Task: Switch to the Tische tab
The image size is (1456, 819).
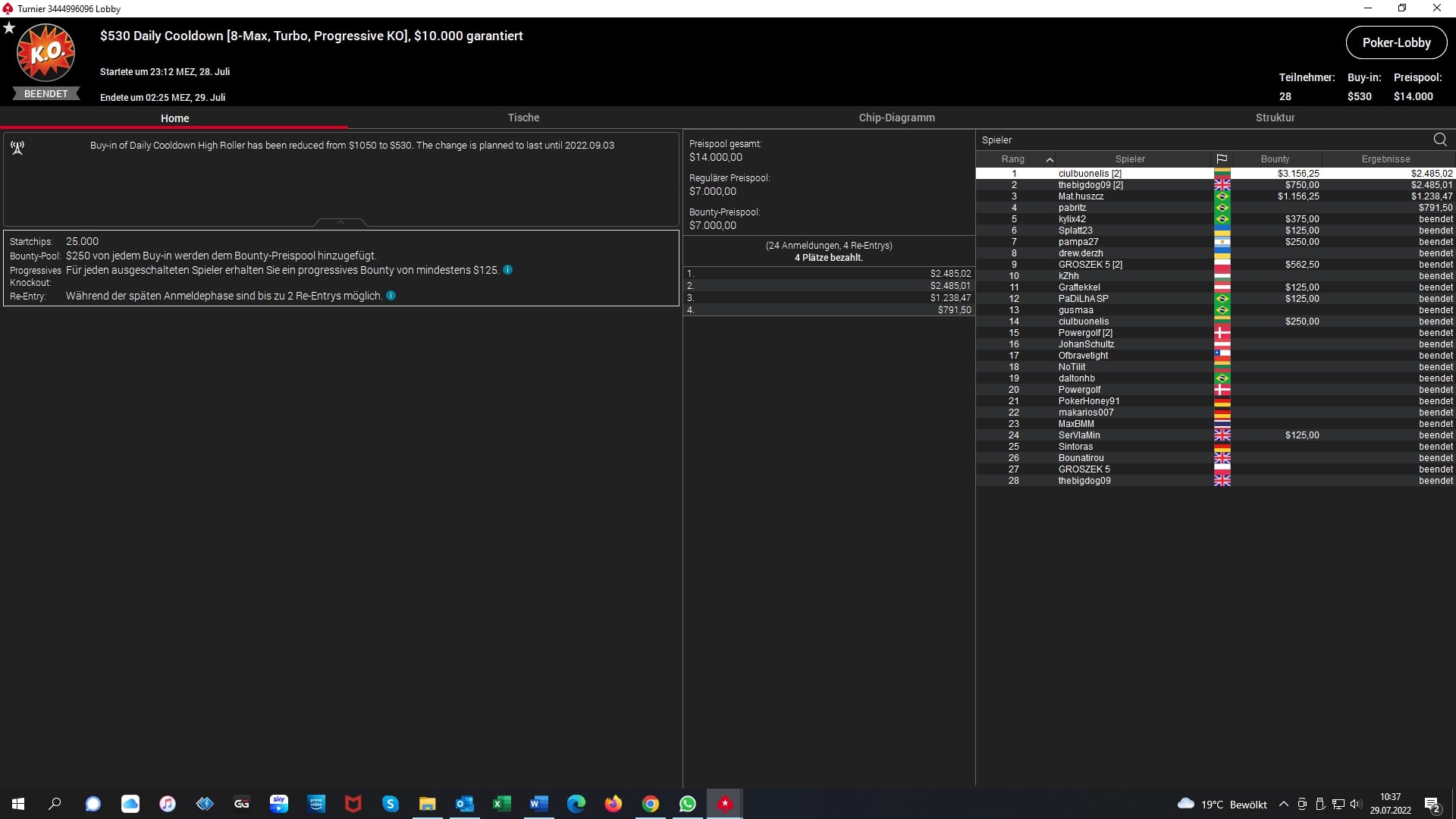Action: click(523, 118)
